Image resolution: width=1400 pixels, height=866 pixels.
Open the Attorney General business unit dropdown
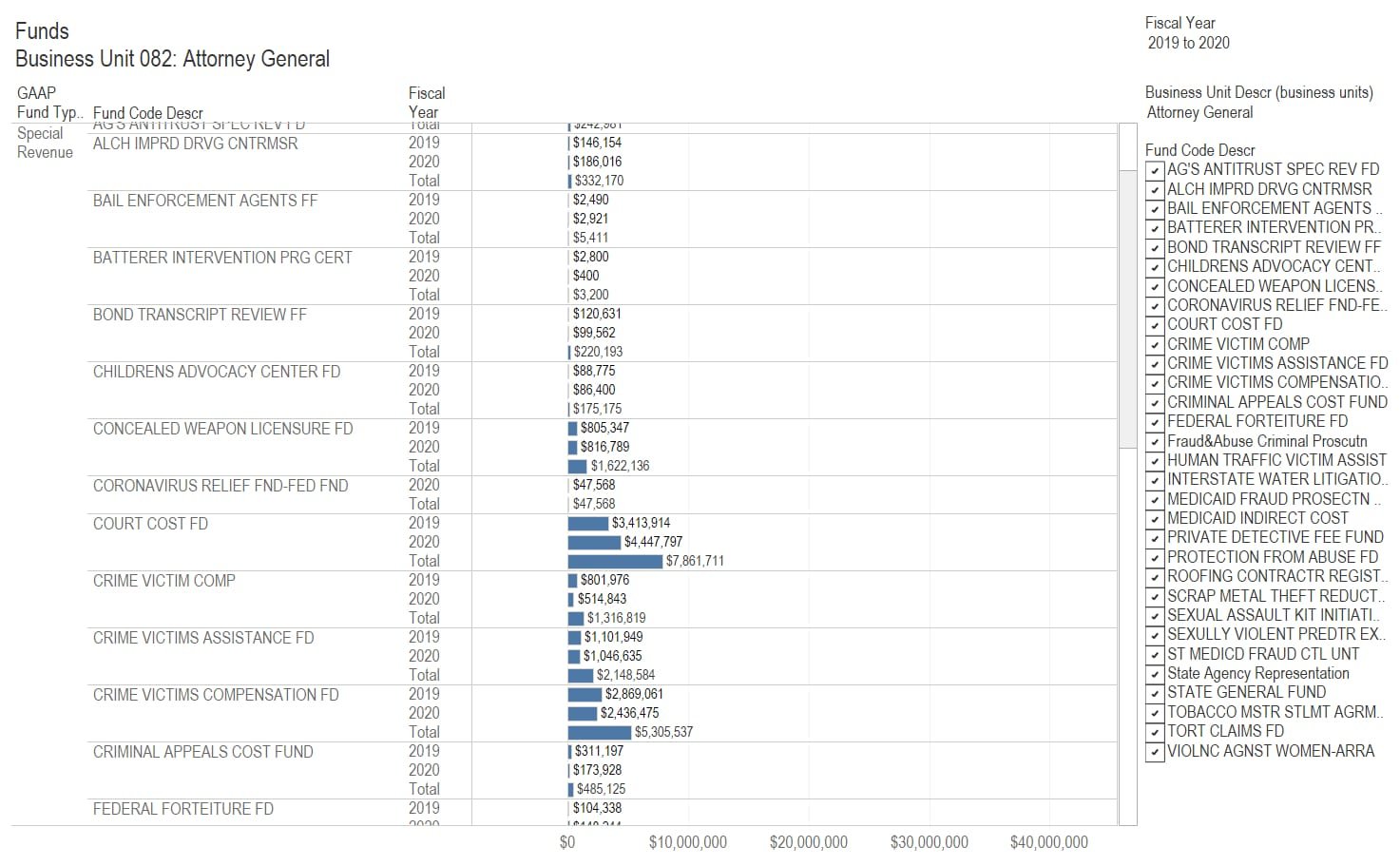pyautogui.click(x=1199, y=112)
